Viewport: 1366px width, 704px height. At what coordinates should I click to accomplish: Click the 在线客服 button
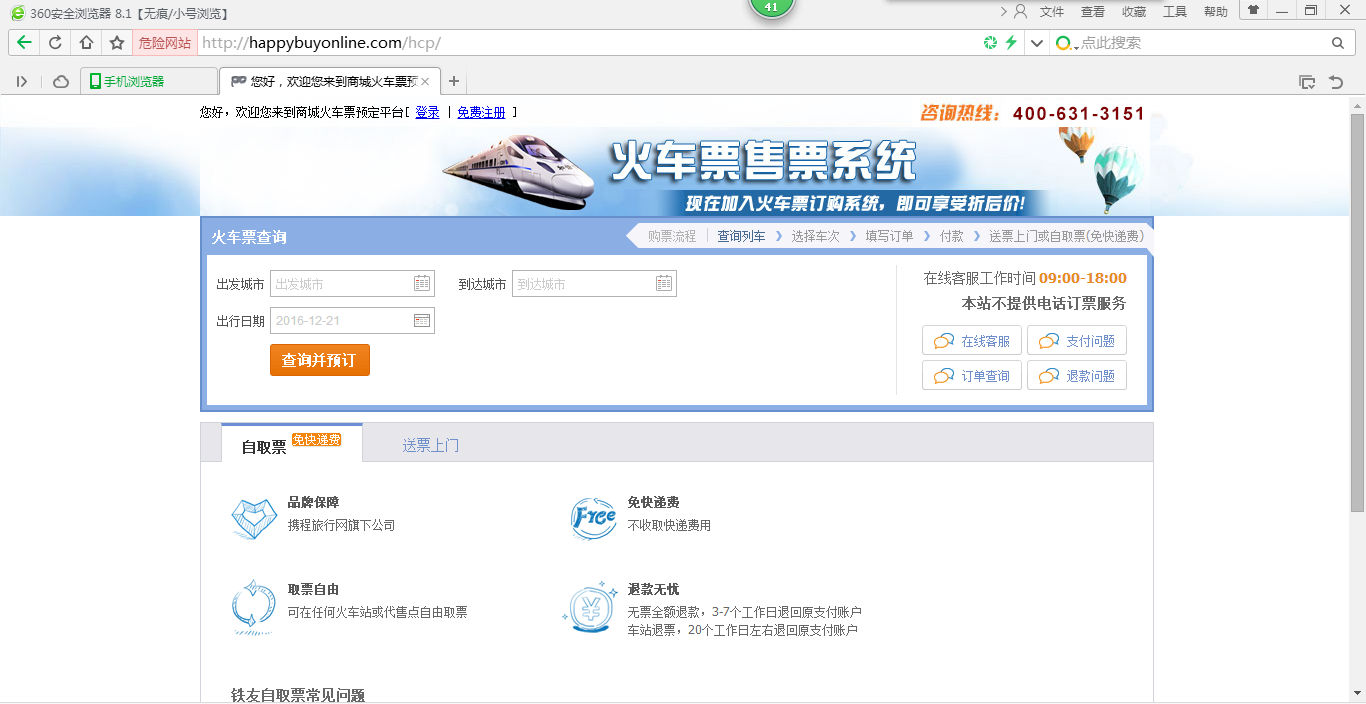(972, 341)
